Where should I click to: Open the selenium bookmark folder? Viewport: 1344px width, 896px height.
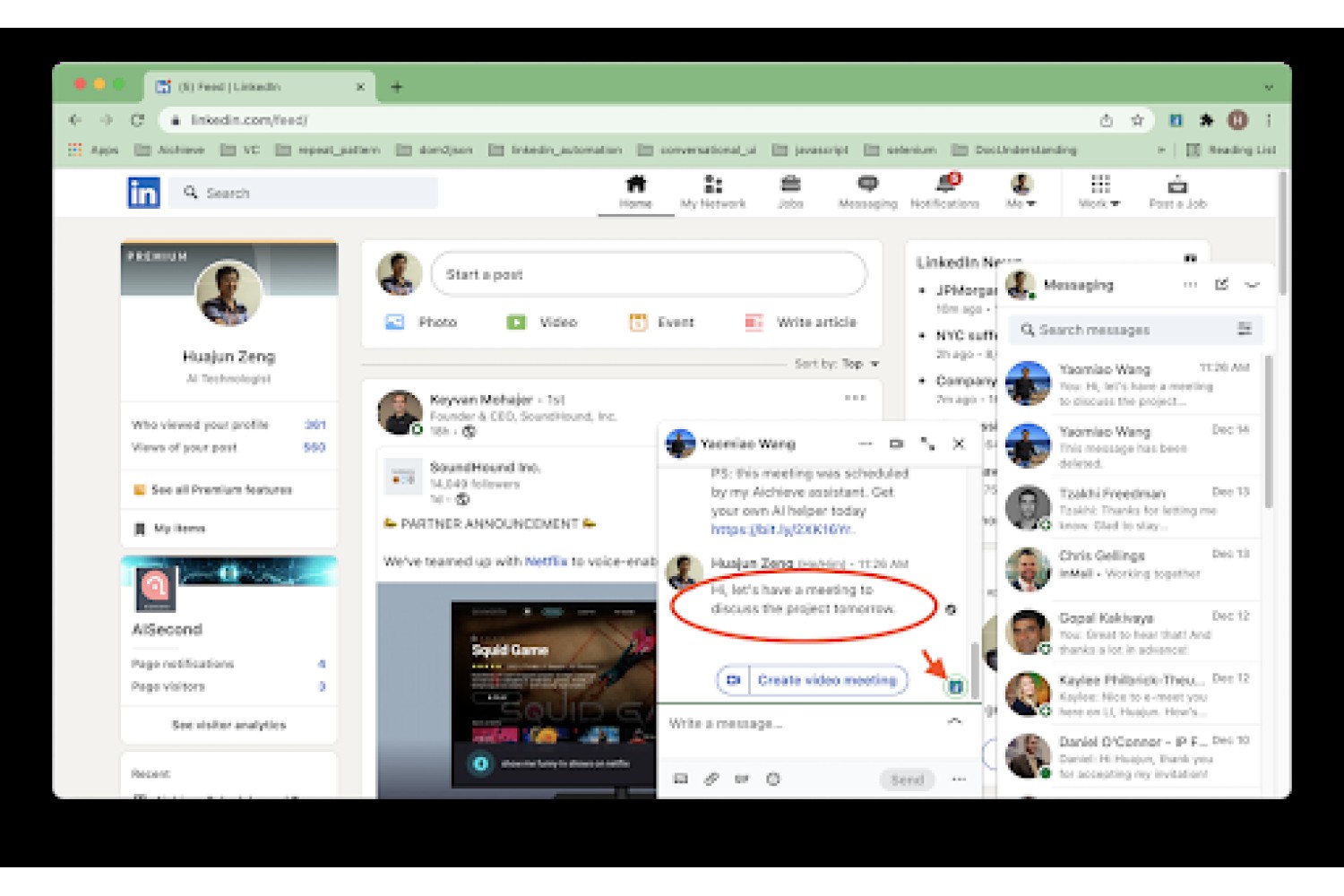pyautogui.click(x=900, y=150)
